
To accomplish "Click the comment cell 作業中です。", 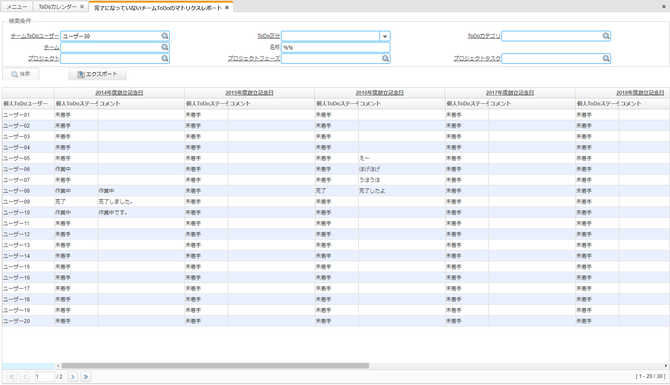I will [x=141, y=212].
